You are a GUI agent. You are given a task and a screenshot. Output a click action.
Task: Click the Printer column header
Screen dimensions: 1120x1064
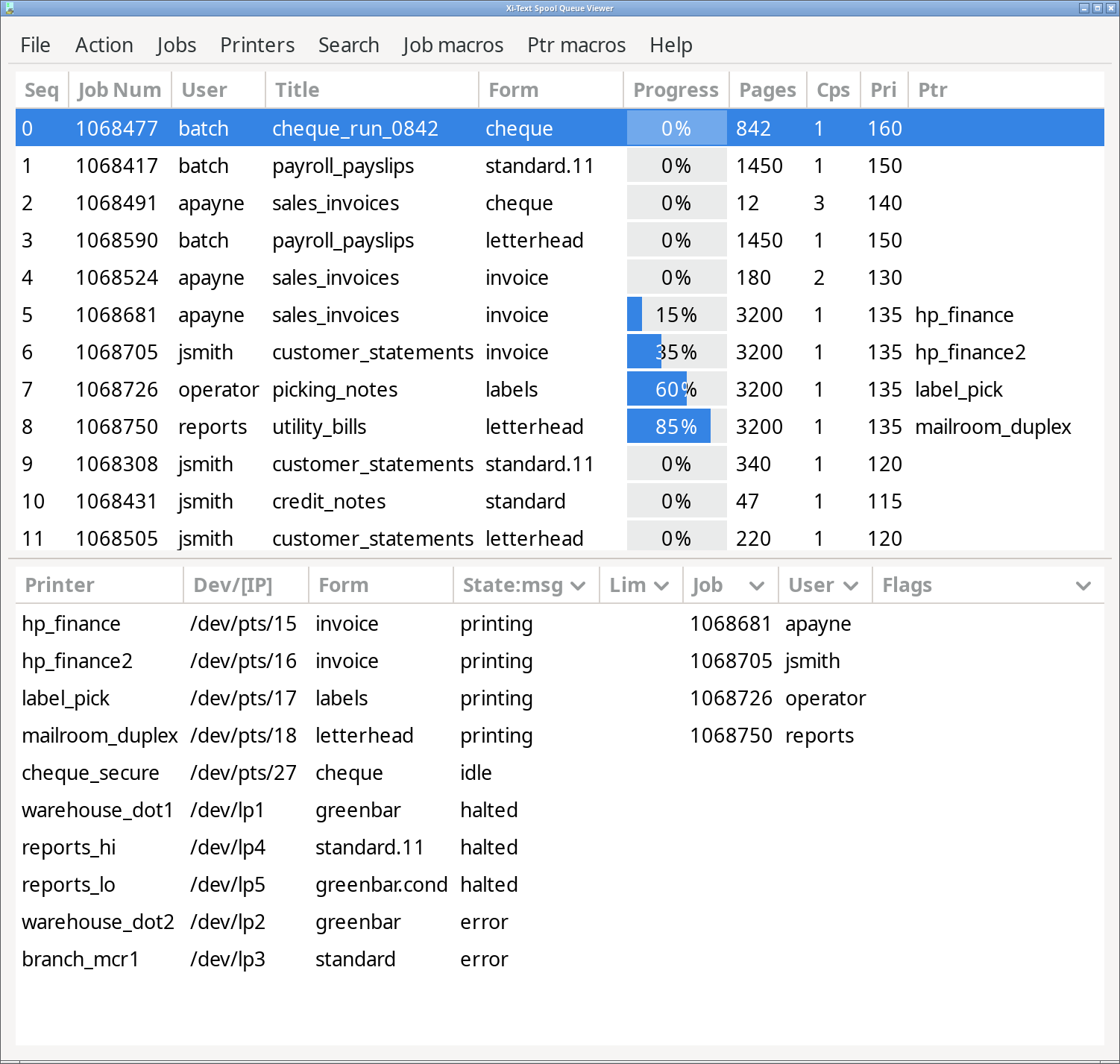[x=99, y=585]
